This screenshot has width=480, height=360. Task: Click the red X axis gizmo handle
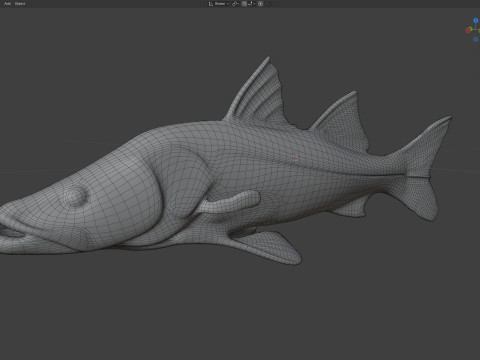pos(468,30)
